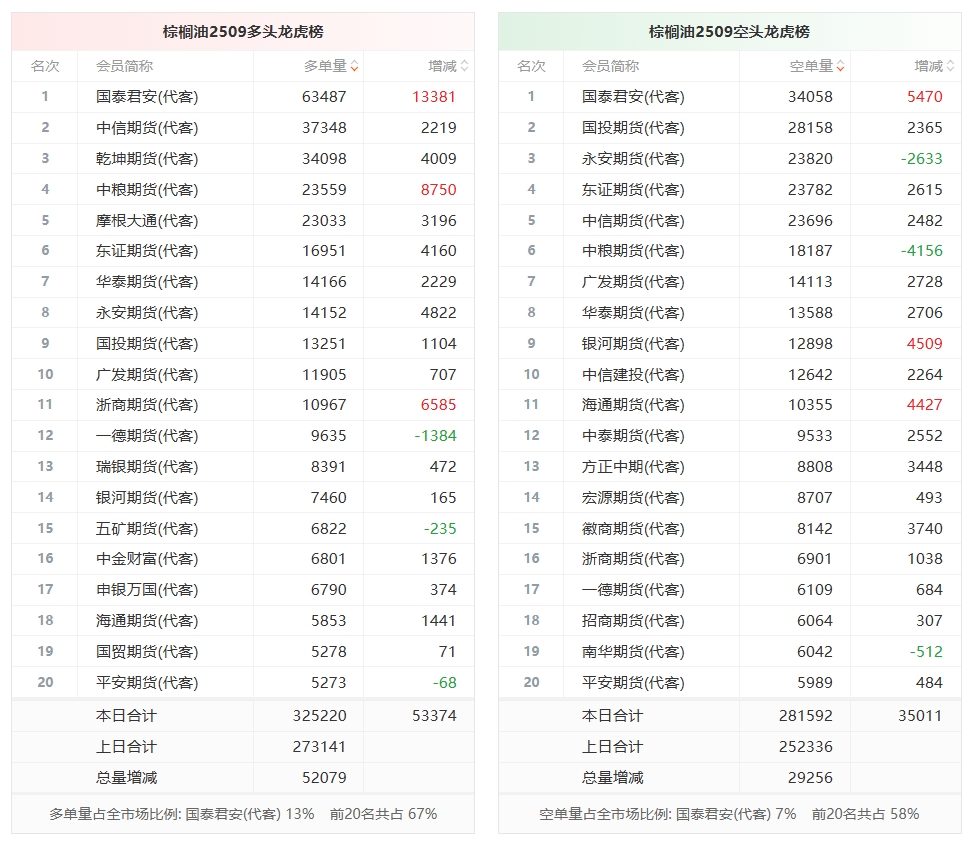Click value 23782 for 东证期货
This screenshot has width=977, height=849.
[x=810, y=189]
